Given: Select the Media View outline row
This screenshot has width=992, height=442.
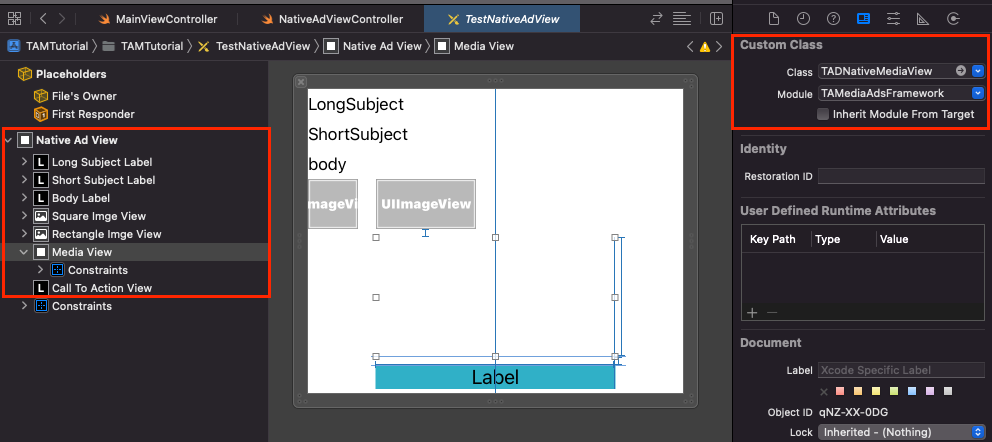Looking at the screenshot, I should (134, 252).
